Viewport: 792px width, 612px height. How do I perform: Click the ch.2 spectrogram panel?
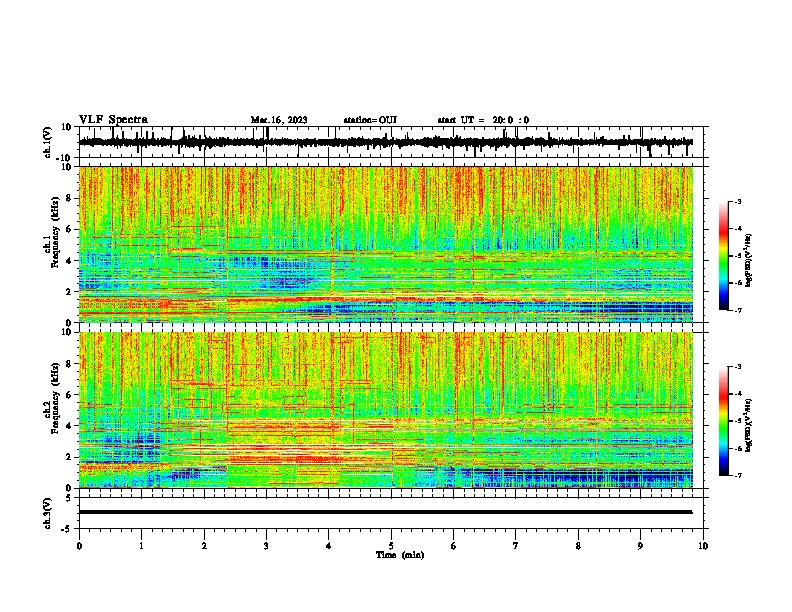coord(386,410)
